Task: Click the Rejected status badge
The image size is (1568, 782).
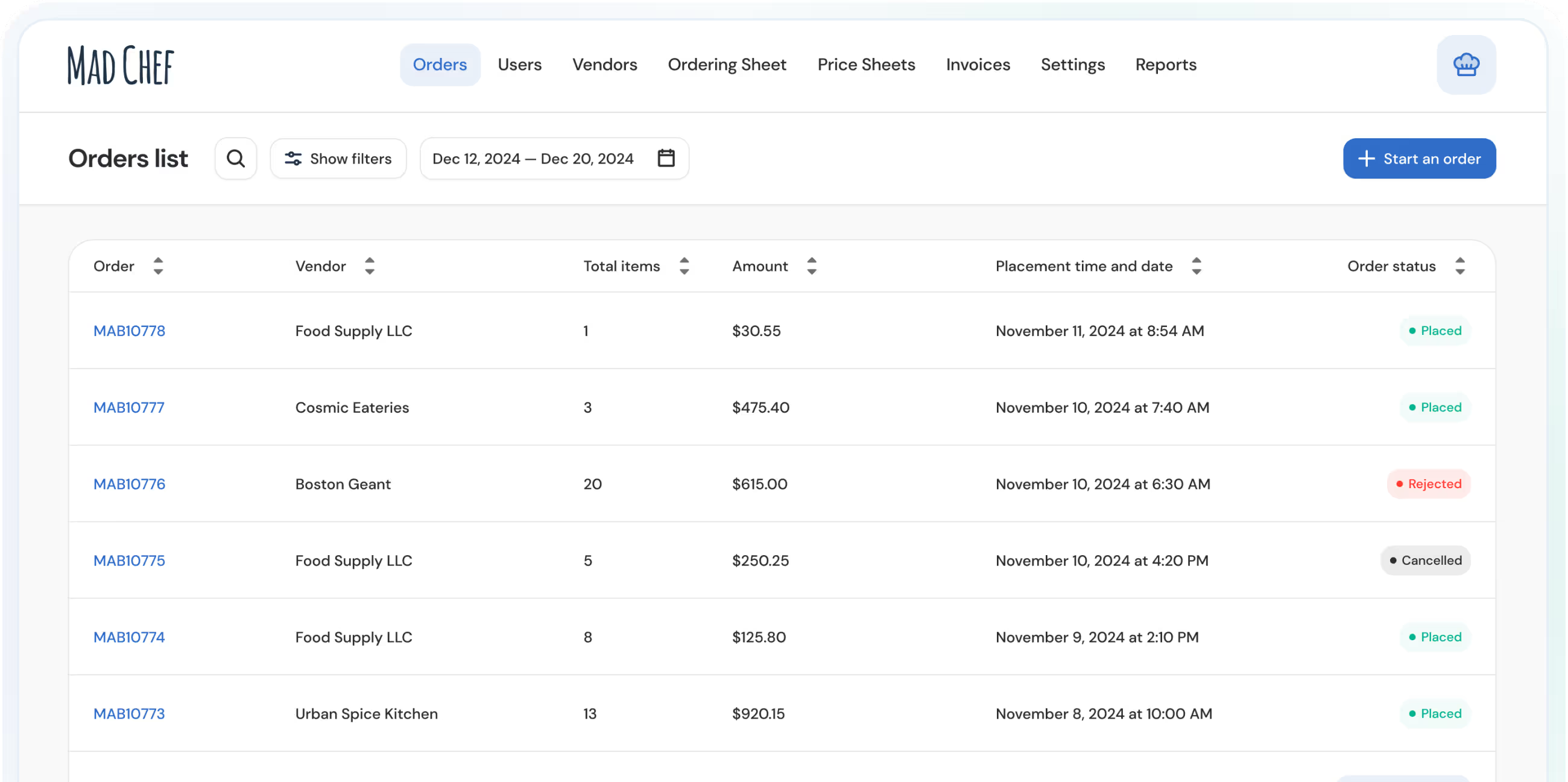Action: click(1428, 484)
